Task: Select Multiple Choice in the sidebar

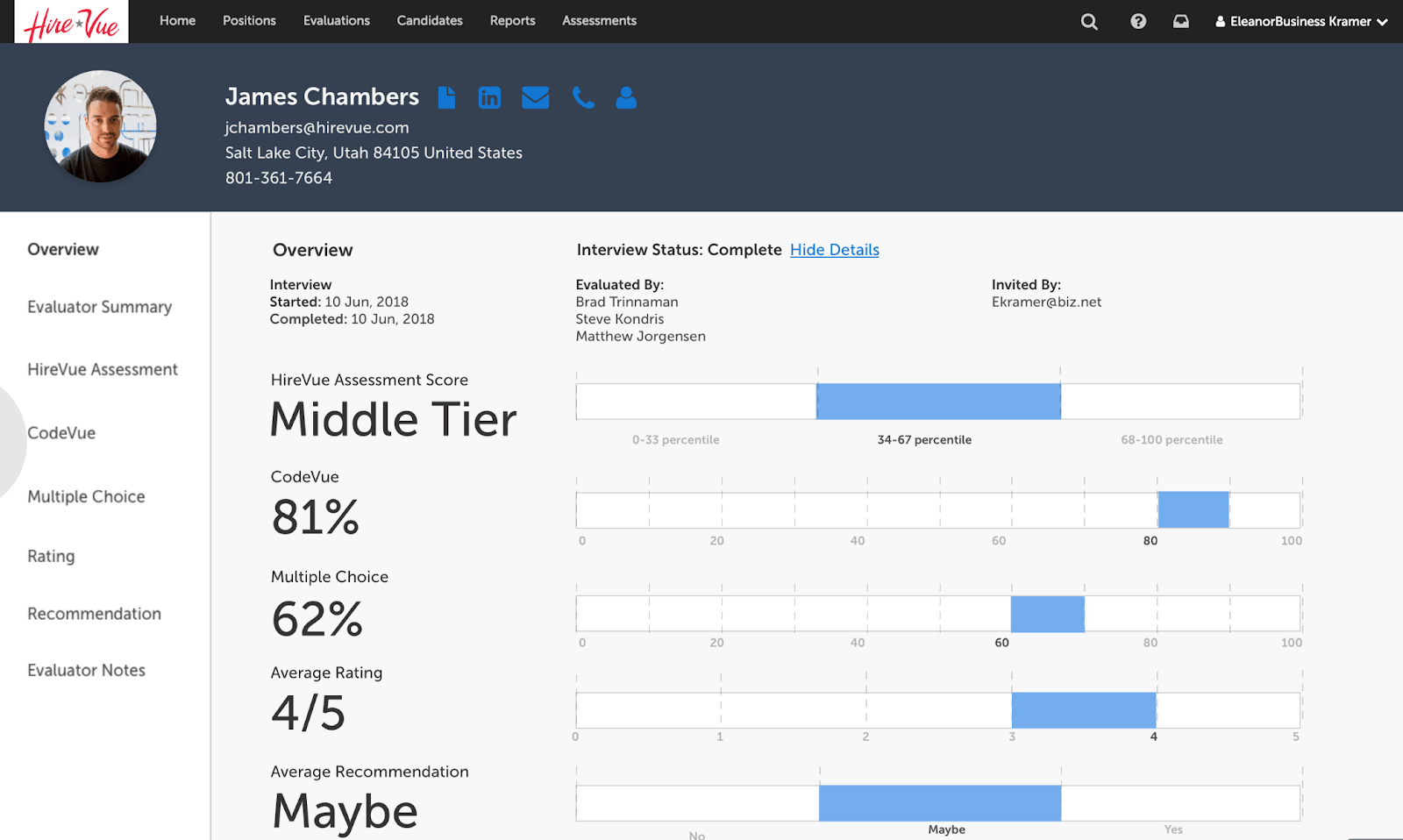Action: pyautogui.click(x=86, y=496)
